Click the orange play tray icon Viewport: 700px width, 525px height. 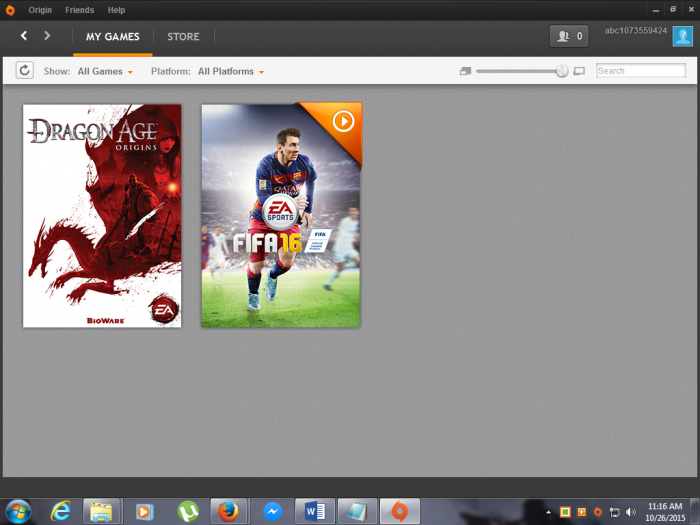pyautogui.click(x=582, y=512)
